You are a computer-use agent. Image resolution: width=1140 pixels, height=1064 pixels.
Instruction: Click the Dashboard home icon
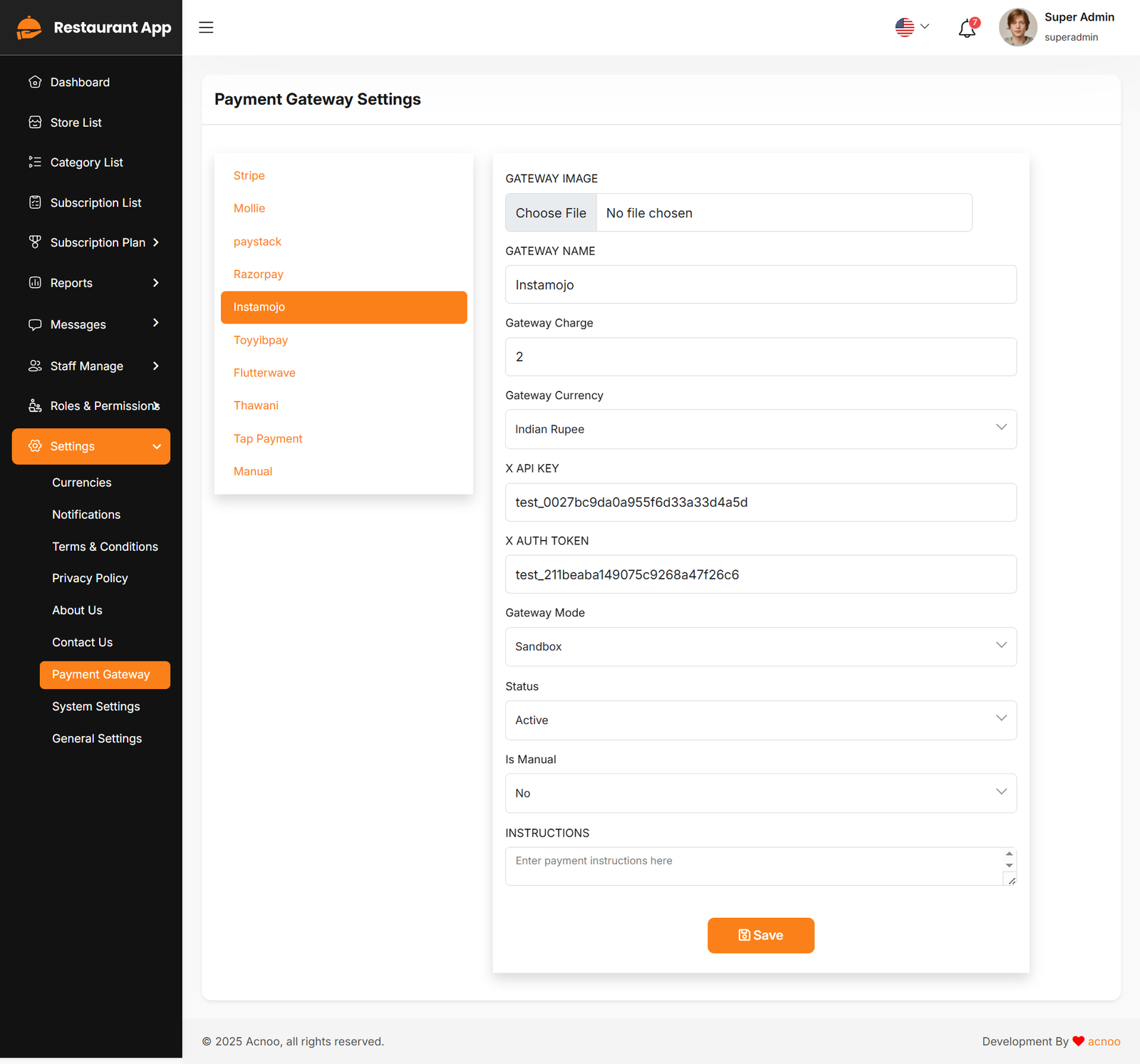[x=35, y=82]
